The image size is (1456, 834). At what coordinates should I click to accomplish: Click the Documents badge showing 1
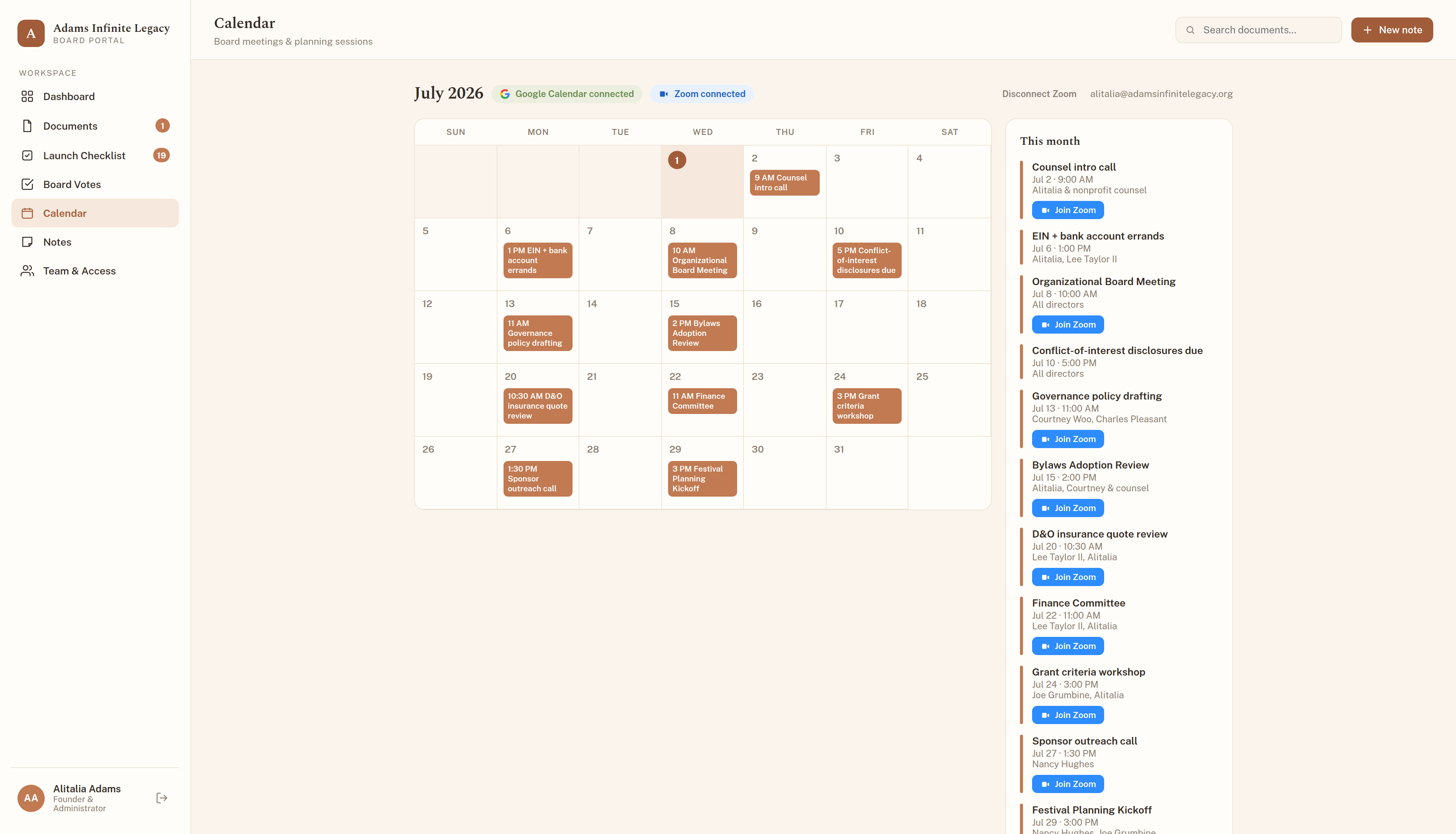click(162, 125)
